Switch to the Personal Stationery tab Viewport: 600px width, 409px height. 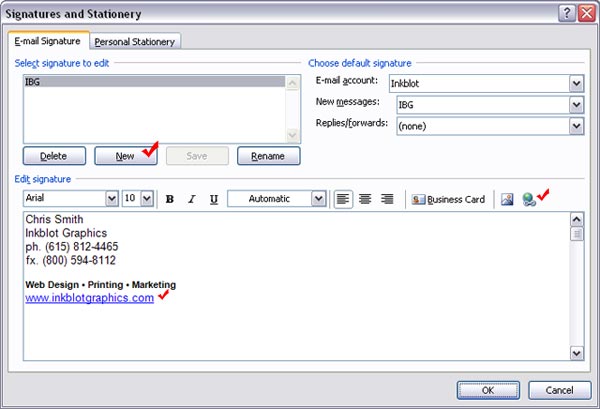point(135,42)
